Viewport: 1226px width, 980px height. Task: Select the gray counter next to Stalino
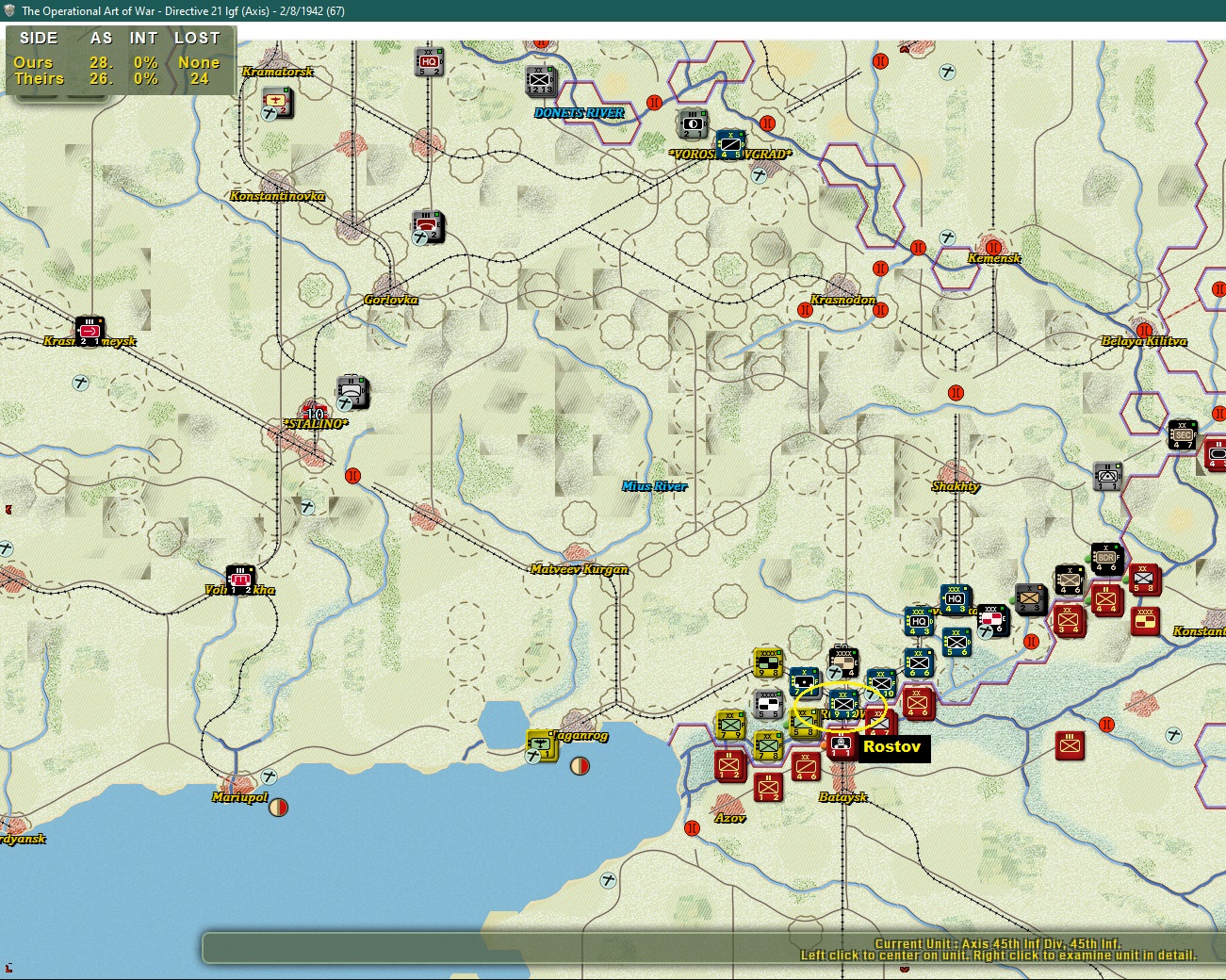pyautogui.click(x=352, y=391)
